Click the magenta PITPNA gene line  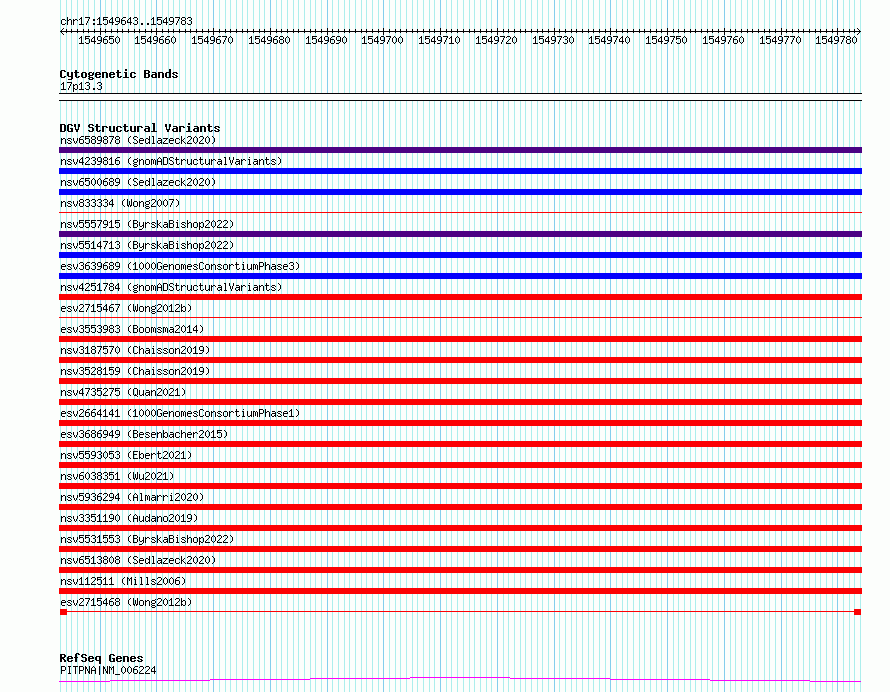point(460,679)
